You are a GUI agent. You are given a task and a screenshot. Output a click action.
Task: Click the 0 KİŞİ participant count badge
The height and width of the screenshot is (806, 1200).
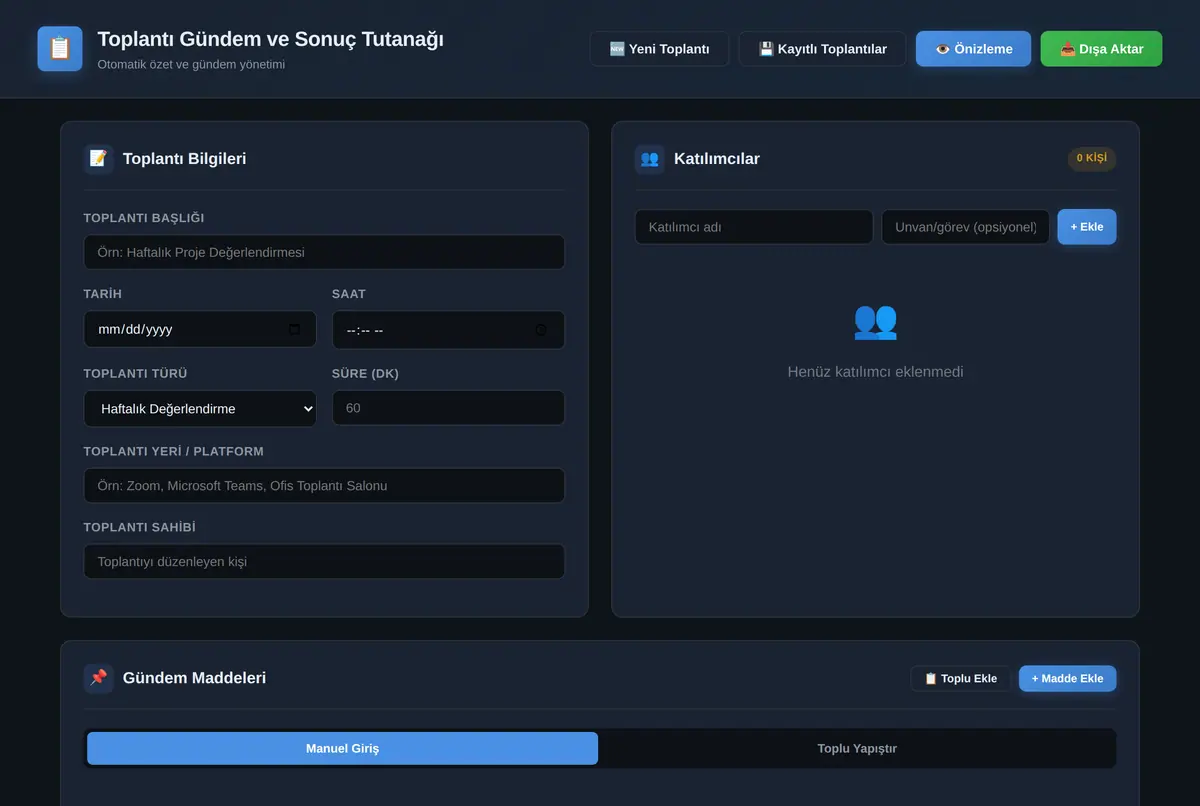point(1091,158)
